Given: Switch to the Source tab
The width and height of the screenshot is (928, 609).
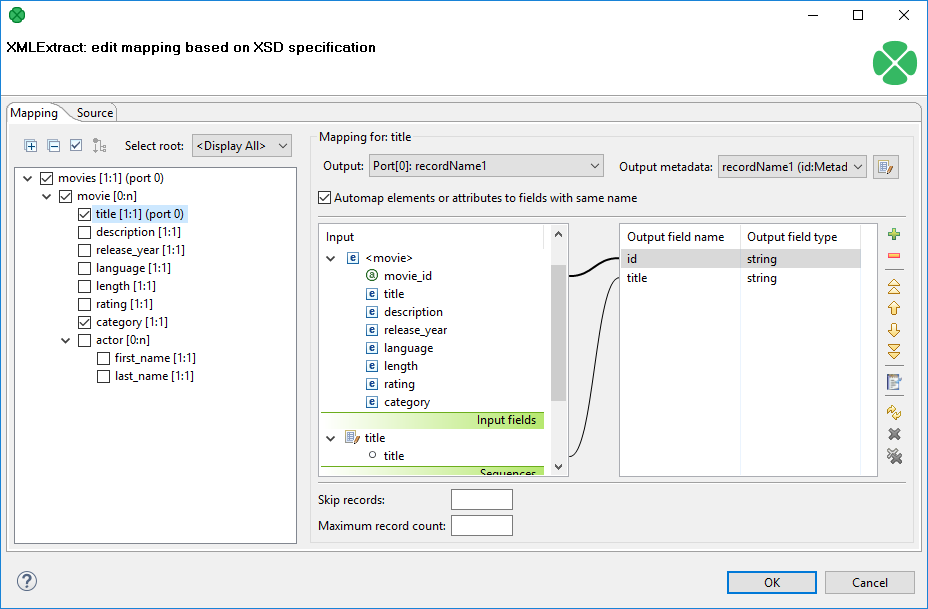Looking at the screenshot, I should click(x=93, y=112).
